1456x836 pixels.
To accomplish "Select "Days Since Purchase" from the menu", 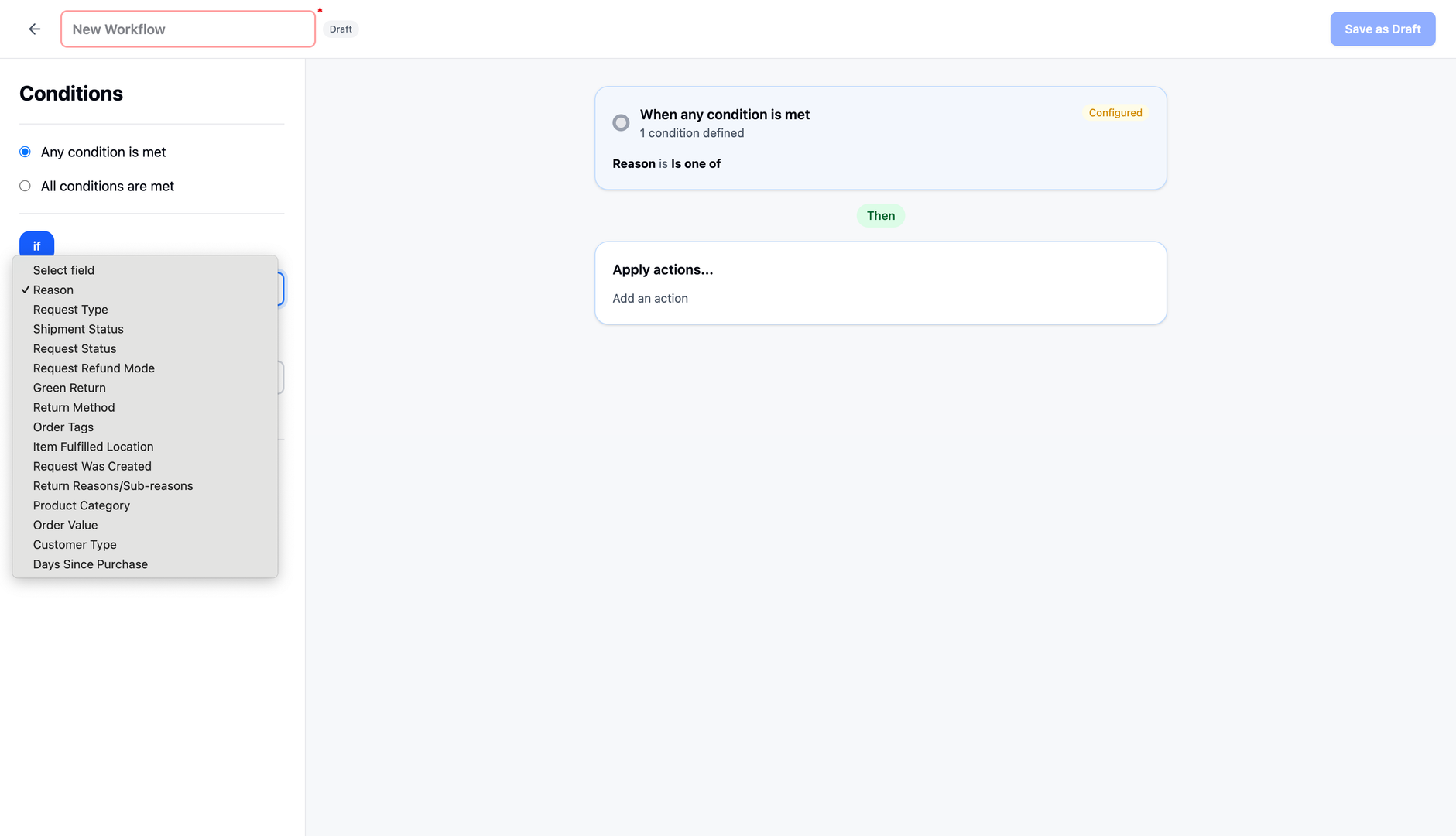I will [90, 564].
